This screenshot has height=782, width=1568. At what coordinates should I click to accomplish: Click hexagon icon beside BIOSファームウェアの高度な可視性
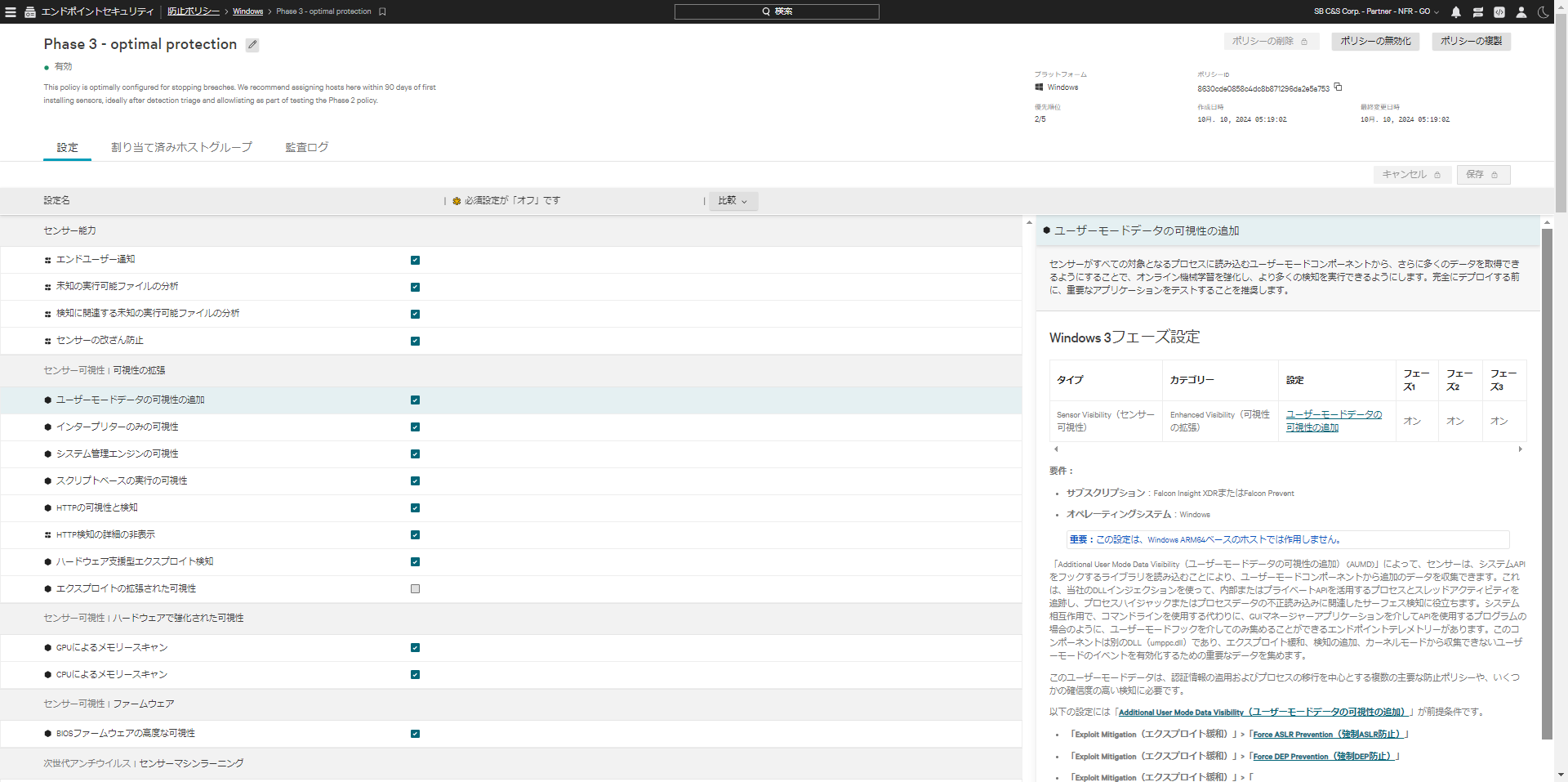pos(48,734)
